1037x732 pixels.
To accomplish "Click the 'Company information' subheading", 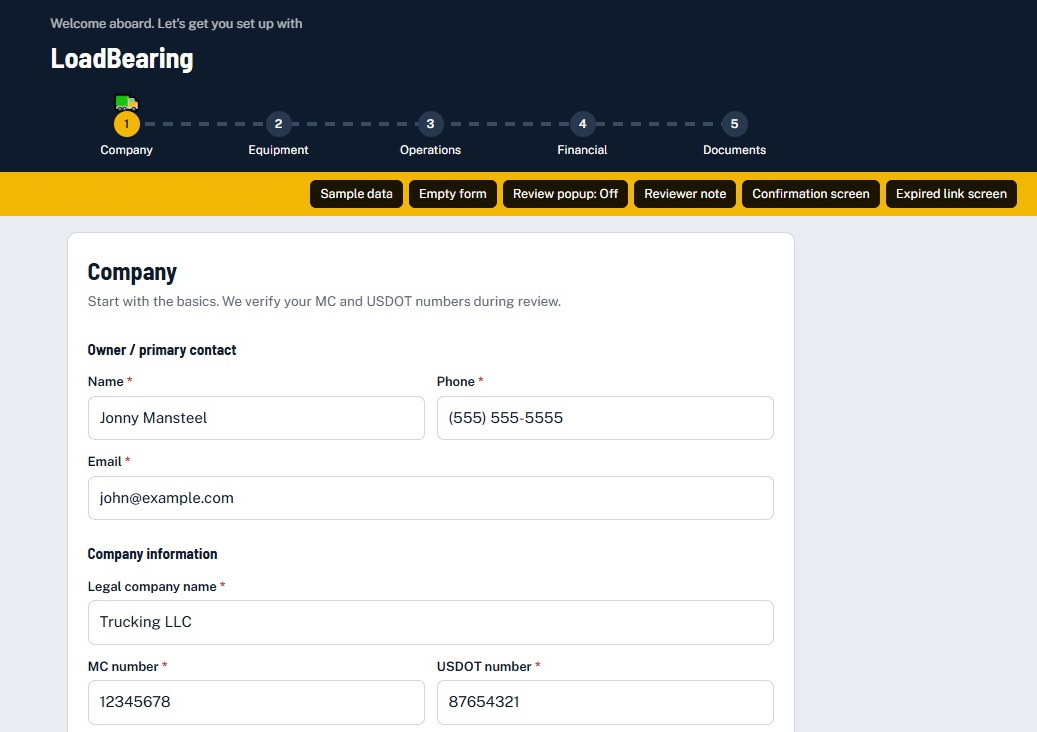I will [x=152, y=554].
